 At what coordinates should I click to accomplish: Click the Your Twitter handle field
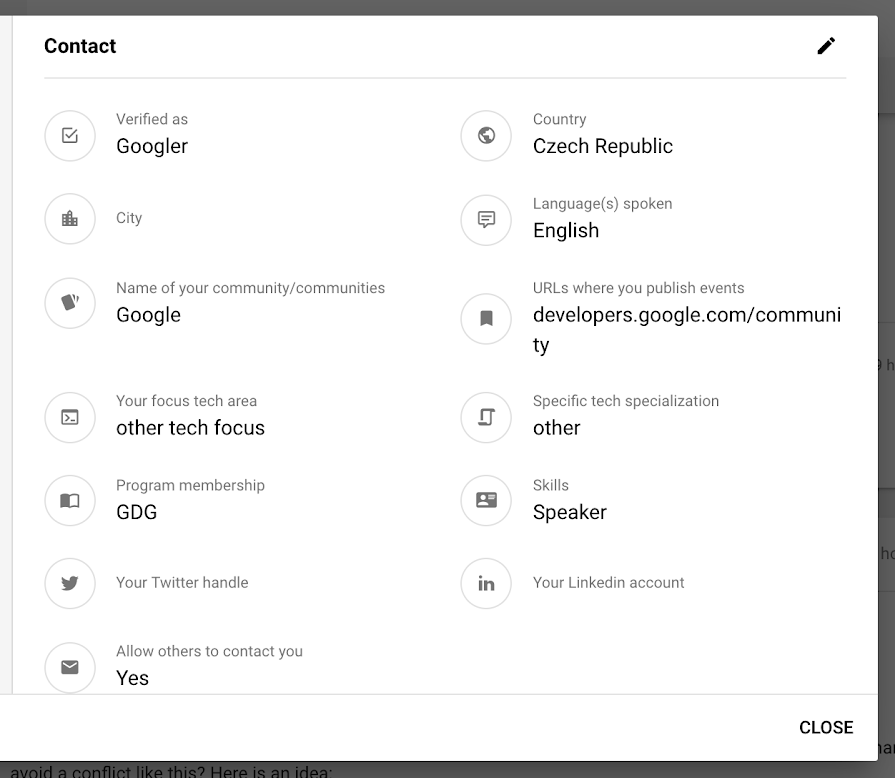[x=182, y=582]
